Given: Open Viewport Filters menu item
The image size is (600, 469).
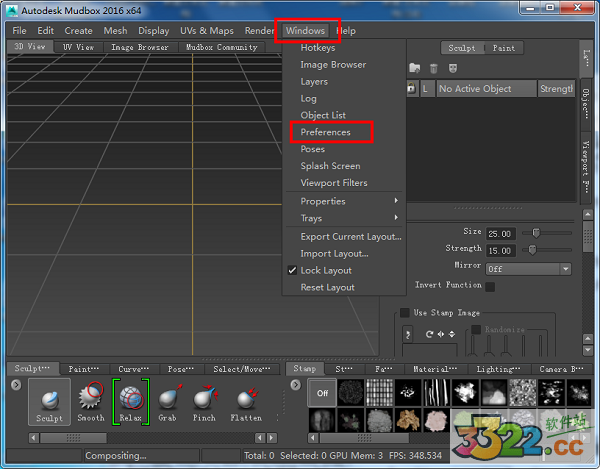Looking at the screenshot, I should (334, 183).
